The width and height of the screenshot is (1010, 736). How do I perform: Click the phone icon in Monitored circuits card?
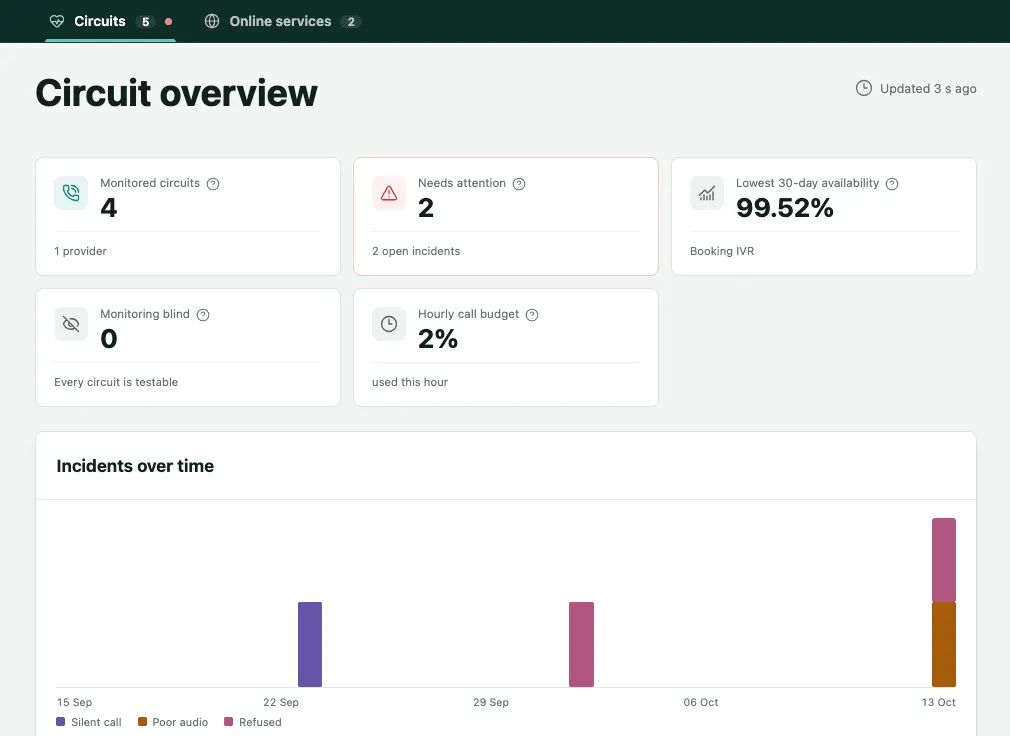(71, 193)
